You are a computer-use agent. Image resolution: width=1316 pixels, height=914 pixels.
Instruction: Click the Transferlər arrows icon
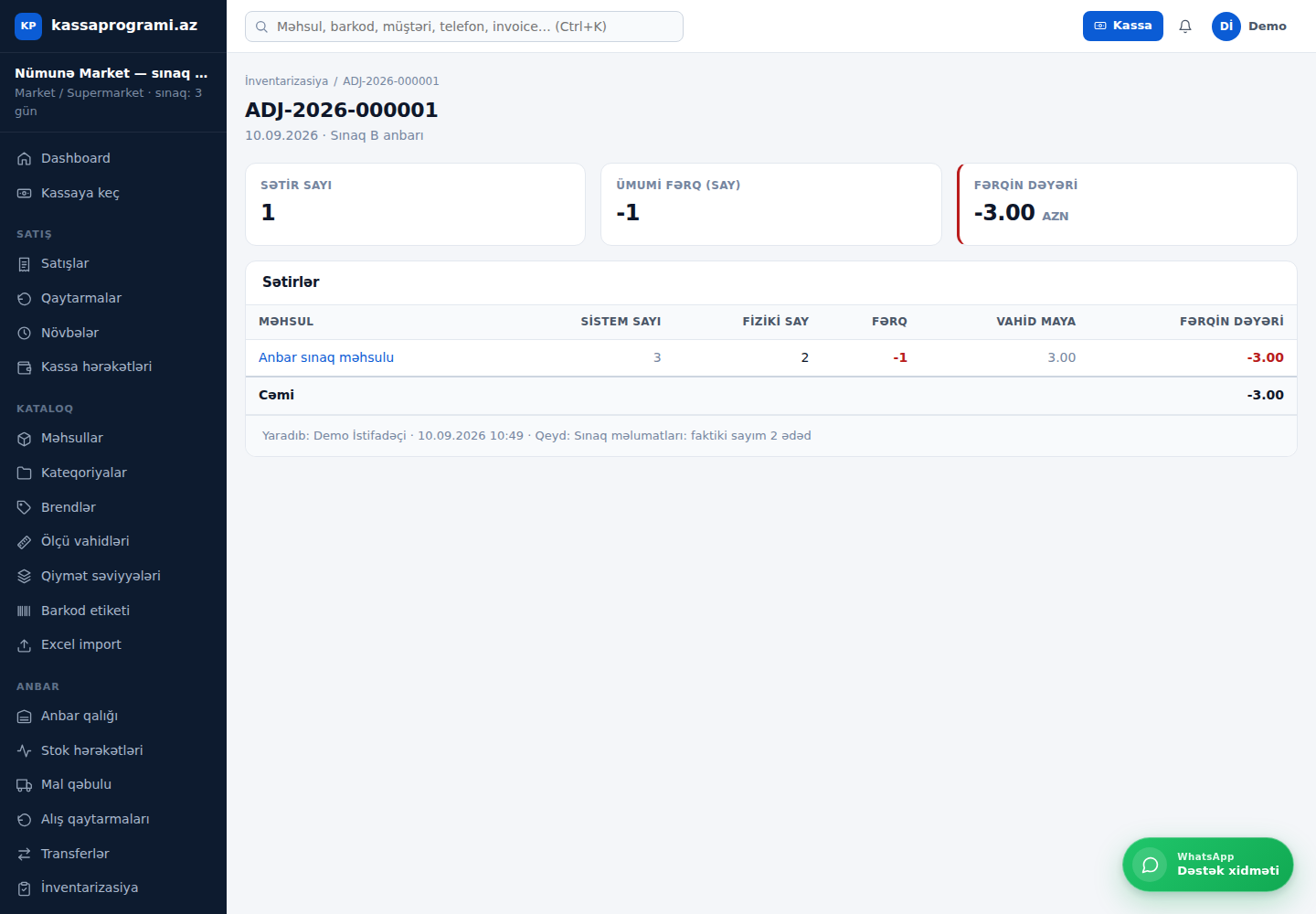[x=25, y=855]
